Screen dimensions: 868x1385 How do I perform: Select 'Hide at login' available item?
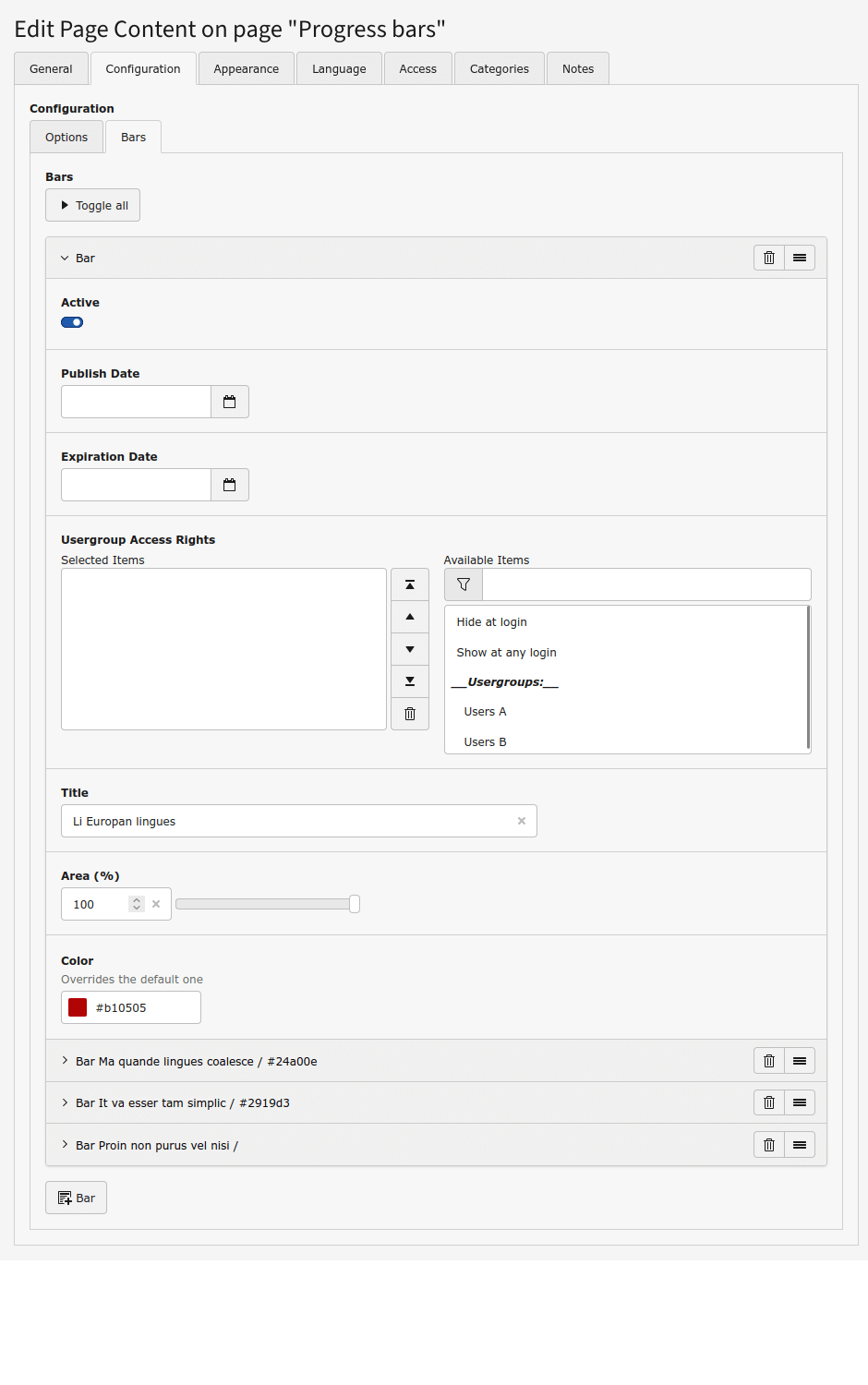pyautogui.click(x=491, y=622)
